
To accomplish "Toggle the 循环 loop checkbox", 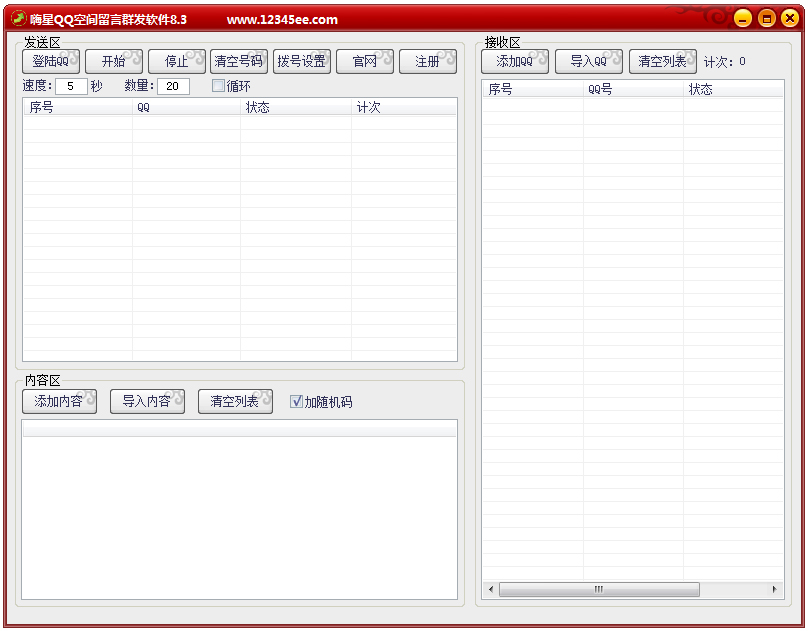I will point(218,86).
